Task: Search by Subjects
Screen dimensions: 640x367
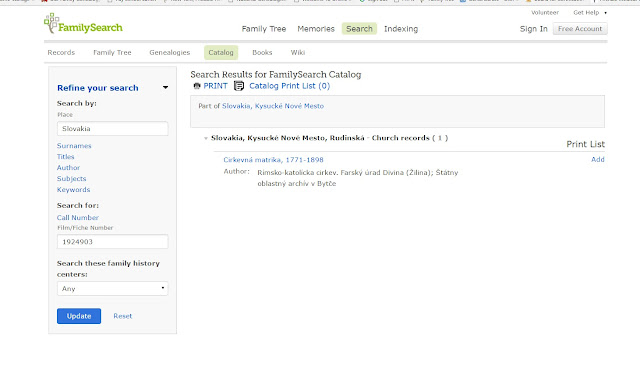Action: [71, 179]
